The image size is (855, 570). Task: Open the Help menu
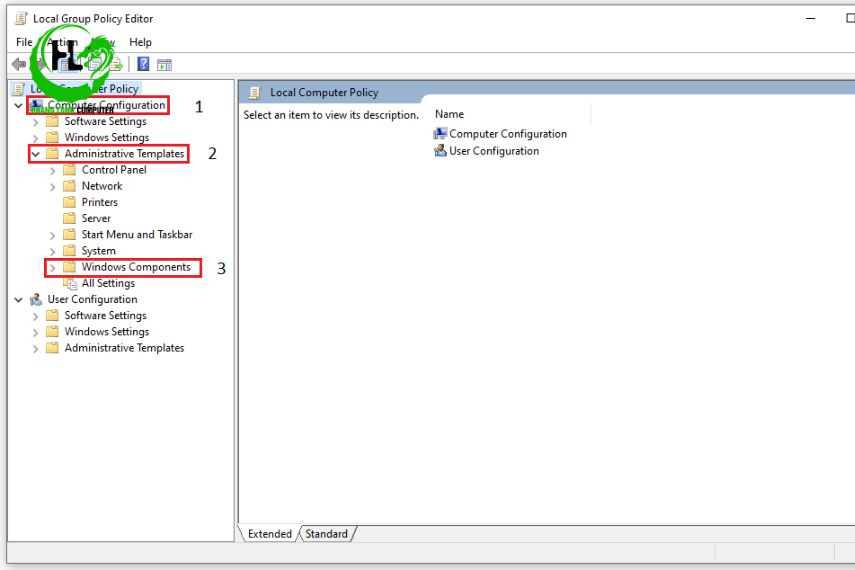(140, 42)
